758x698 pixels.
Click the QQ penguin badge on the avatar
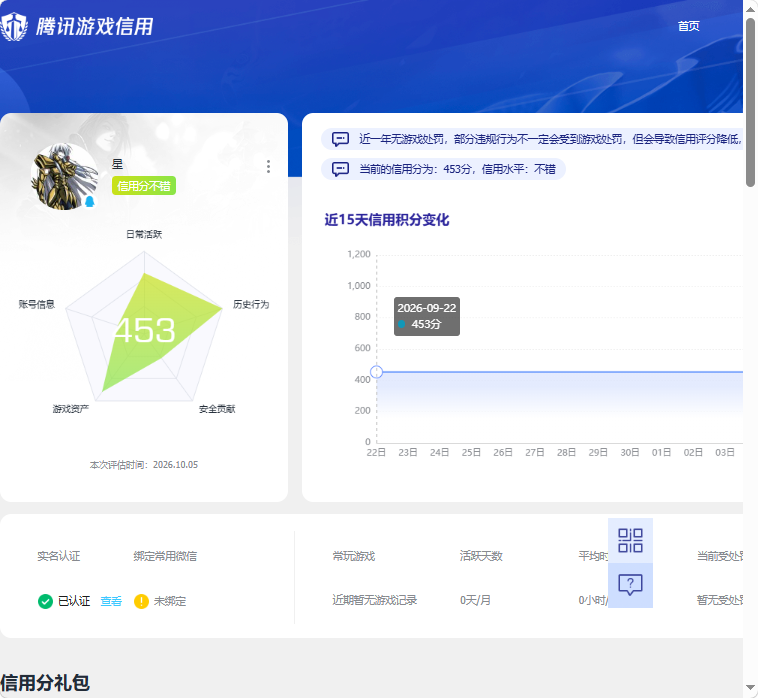coord(89,201)
